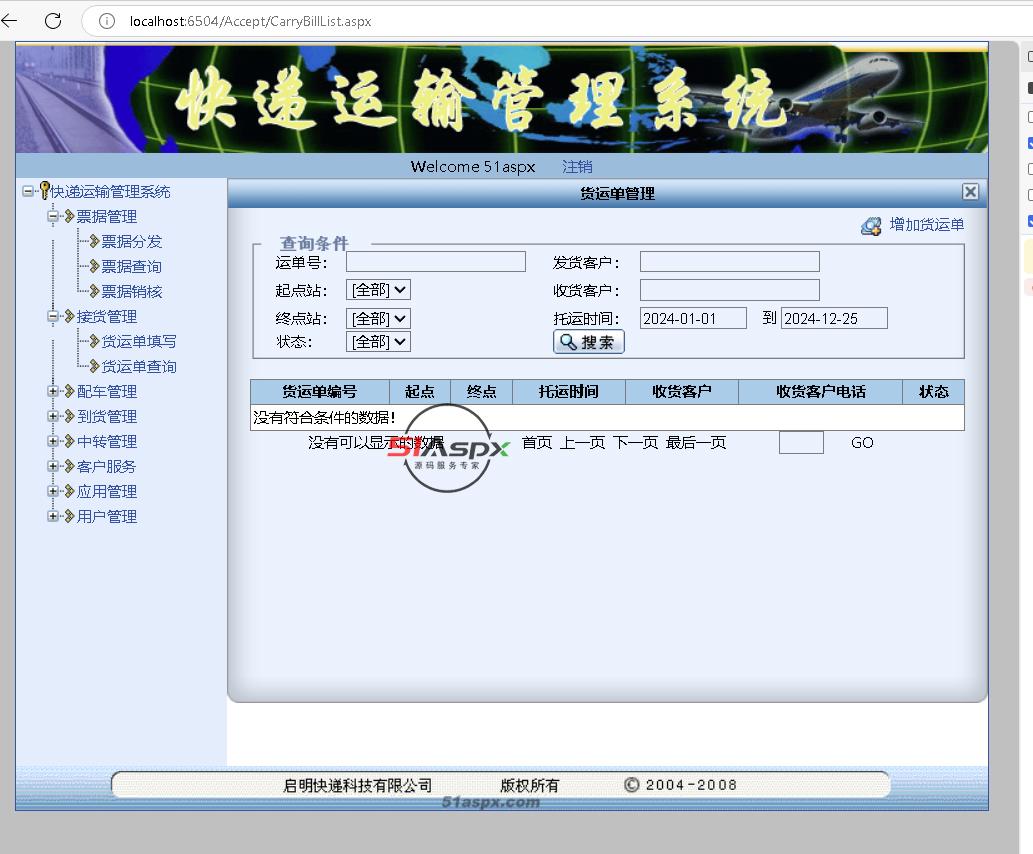Viewport: 1033px width, 854px height.
Task: Reload the page with refresh icon
Action: point(53,21)
